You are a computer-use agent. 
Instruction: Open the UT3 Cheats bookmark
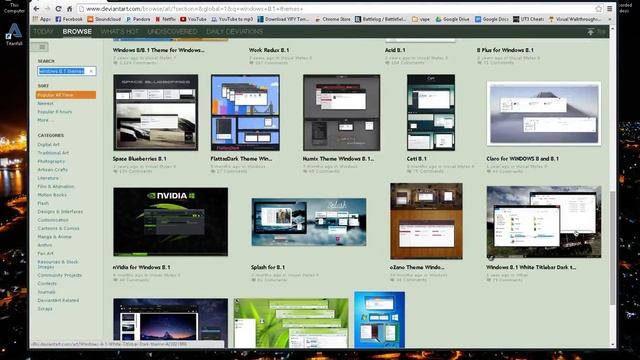click(x=528, y=19)
